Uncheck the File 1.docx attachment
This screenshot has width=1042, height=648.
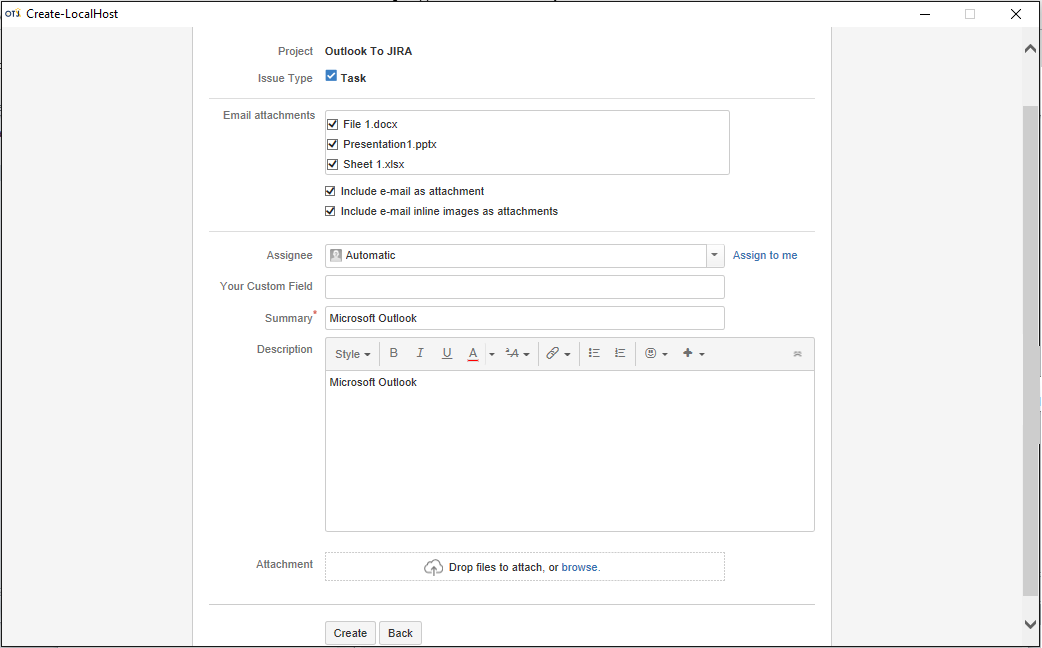coord(333,125)
